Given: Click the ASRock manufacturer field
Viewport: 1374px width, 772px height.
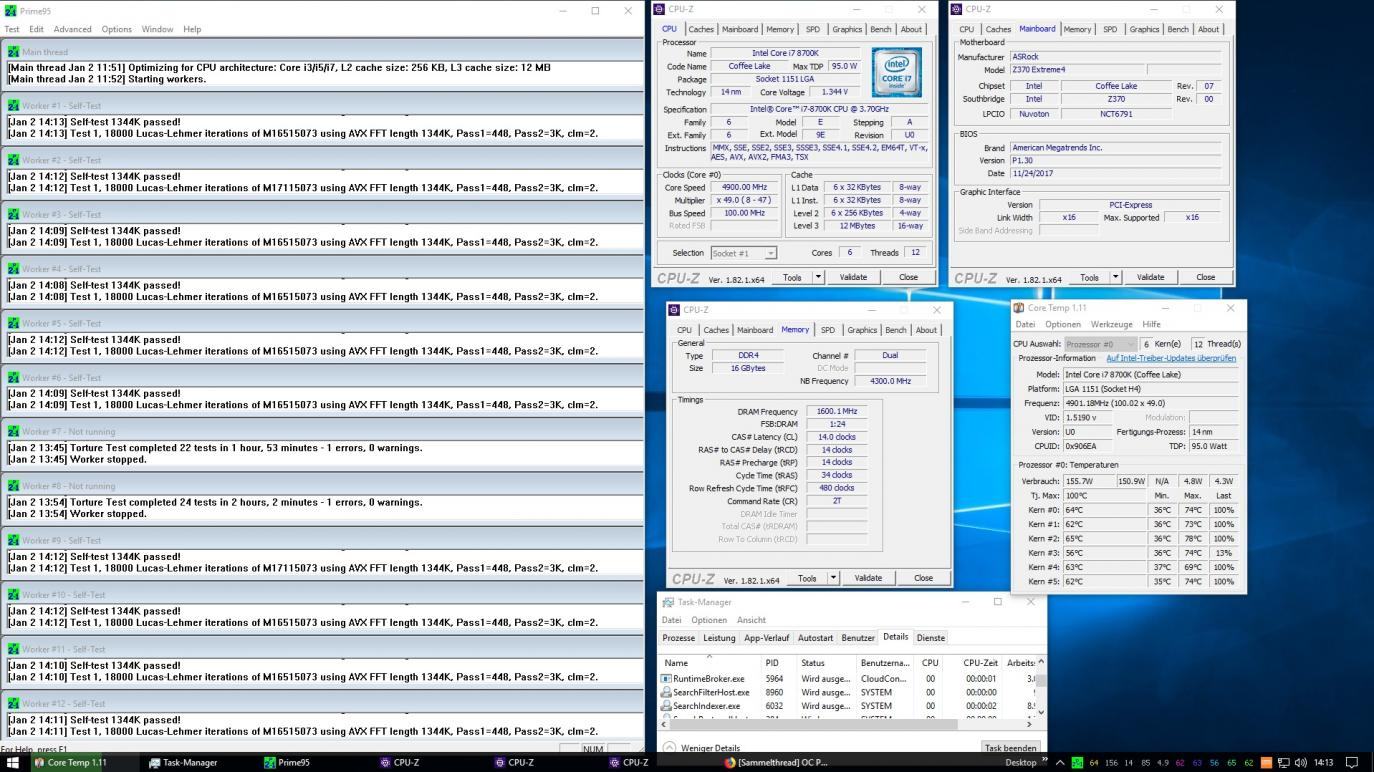Looking at the screenshot, I should click(1115, 57).
